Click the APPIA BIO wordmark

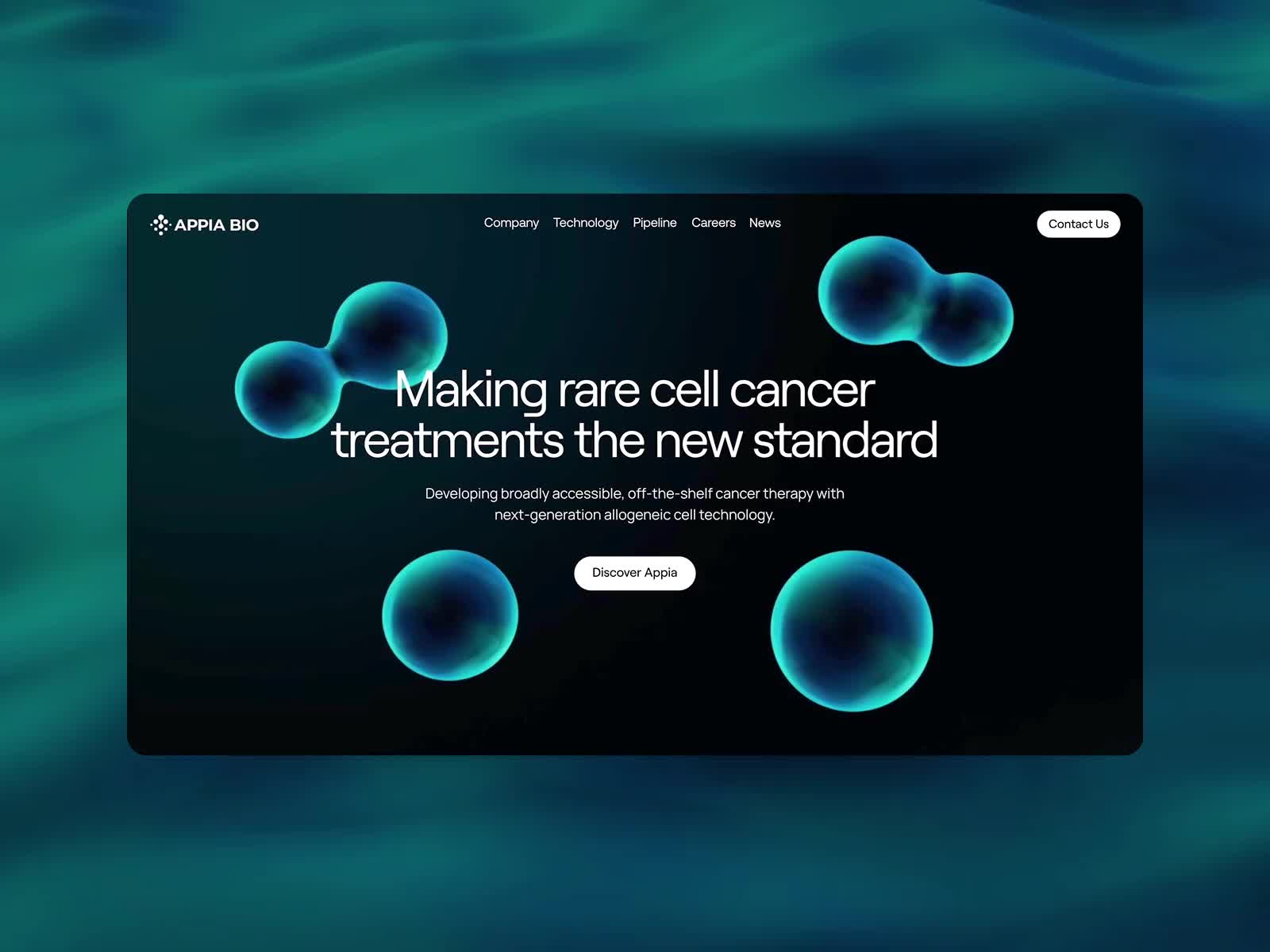[x=217, y=225]
